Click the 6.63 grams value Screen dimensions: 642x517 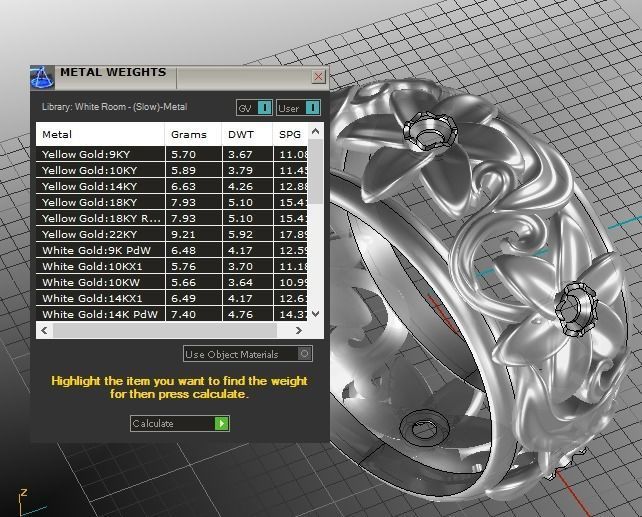click(x=183, y=186)
